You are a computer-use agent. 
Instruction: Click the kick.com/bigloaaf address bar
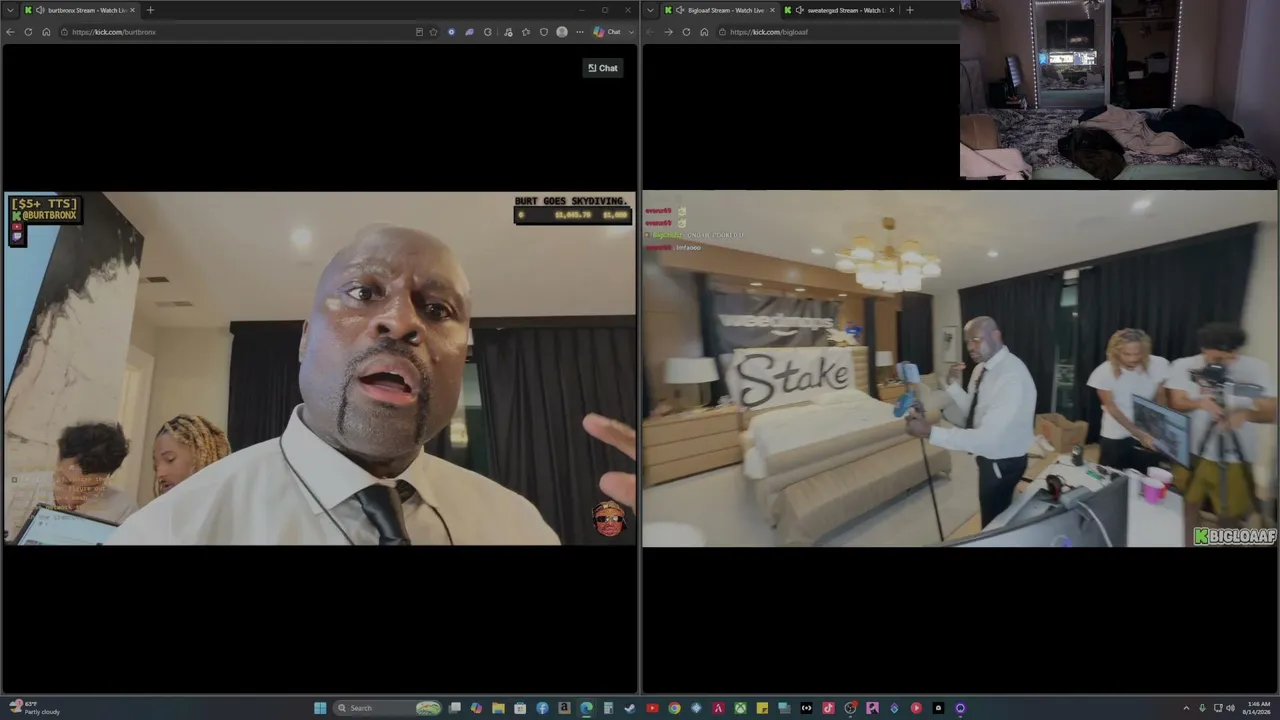click(838, 32)
